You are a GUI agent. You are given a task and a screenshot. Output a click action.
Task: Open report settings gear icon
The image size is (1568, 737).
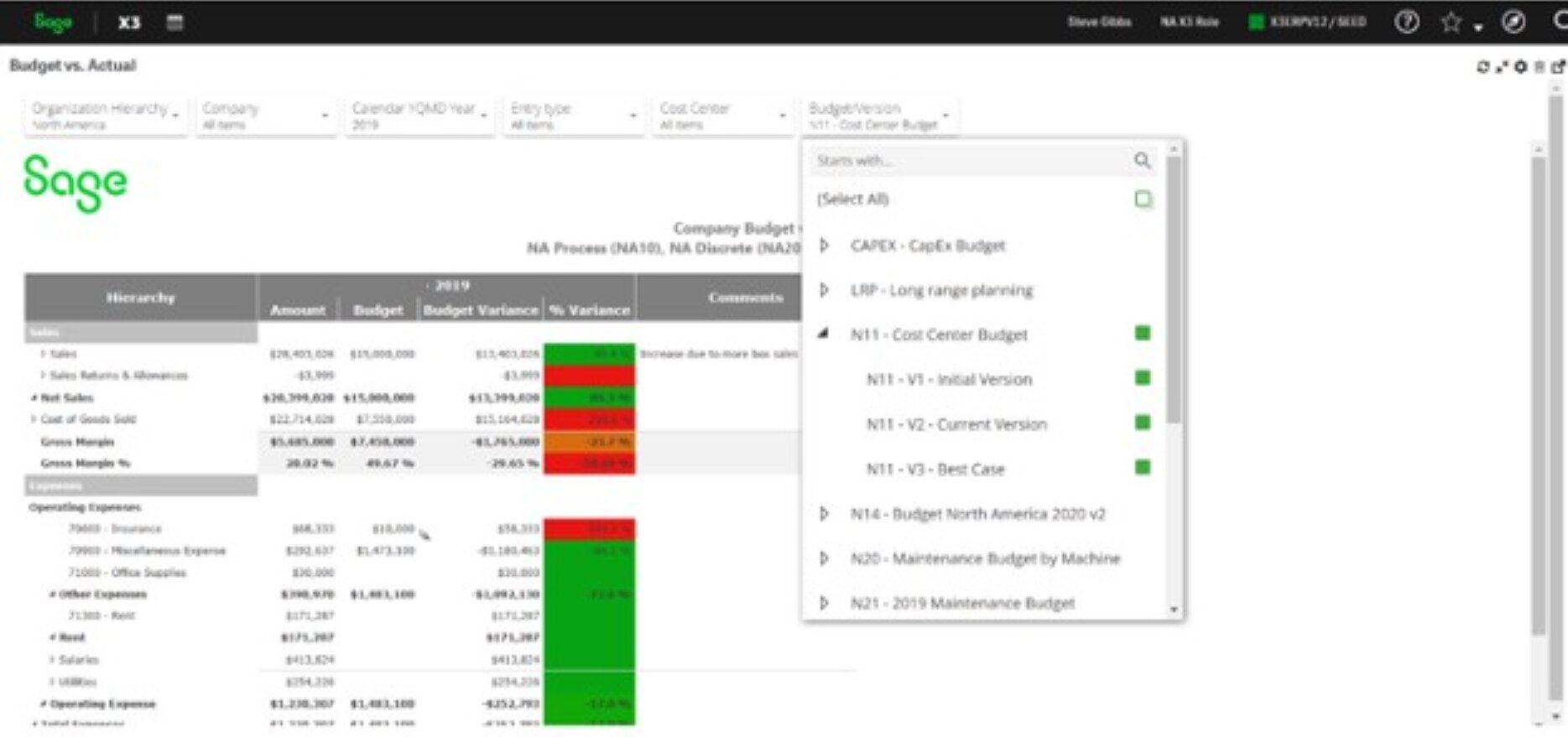pos(1520,67)
